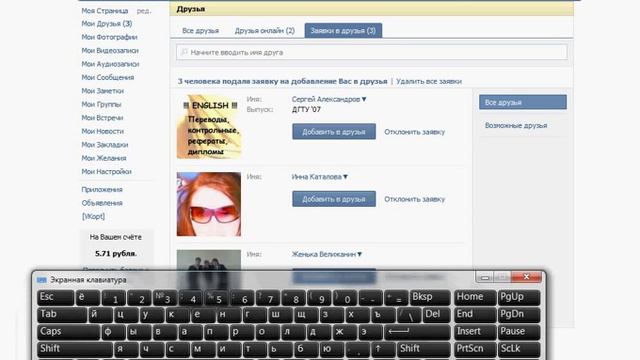Viewport: 640px width, 360px height.
Task: Open Мои Заметки
Action: [102, 91]
